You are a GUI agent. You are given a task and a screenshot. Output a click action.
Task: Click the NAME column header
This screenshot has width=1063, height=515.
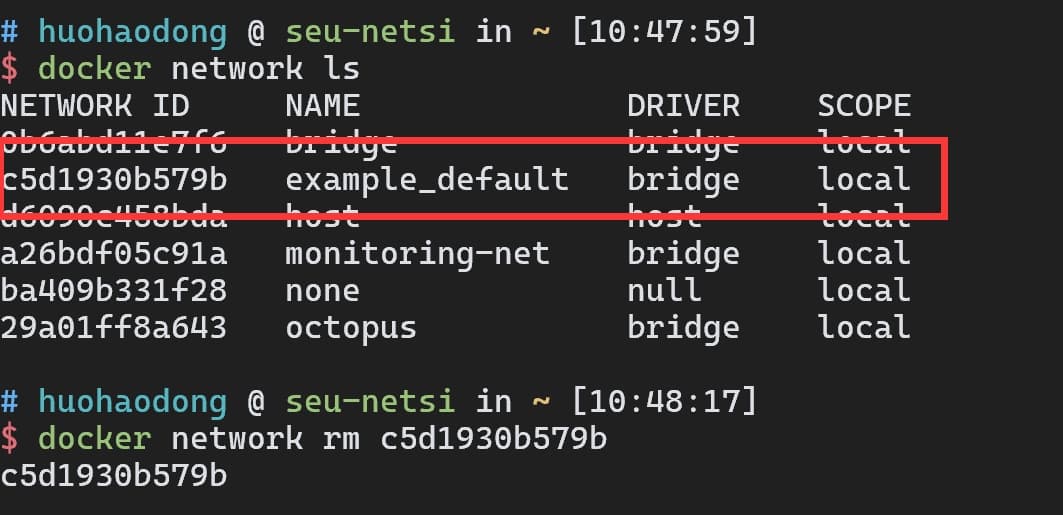322,106
